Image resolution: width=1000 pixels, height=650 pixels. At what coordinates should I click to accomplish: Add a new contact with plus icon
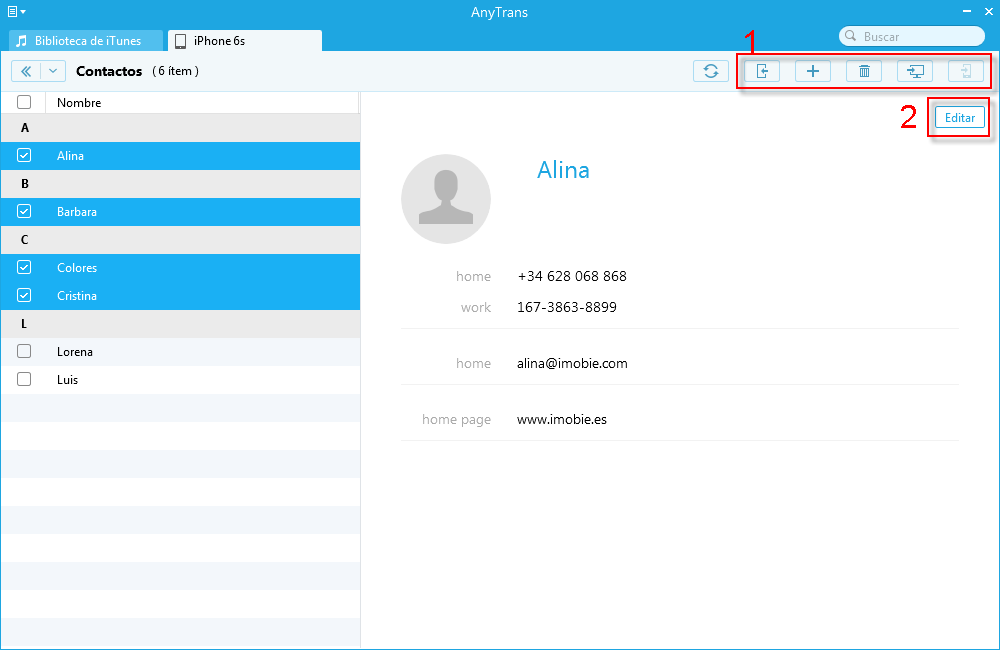[x=812, y=71]
